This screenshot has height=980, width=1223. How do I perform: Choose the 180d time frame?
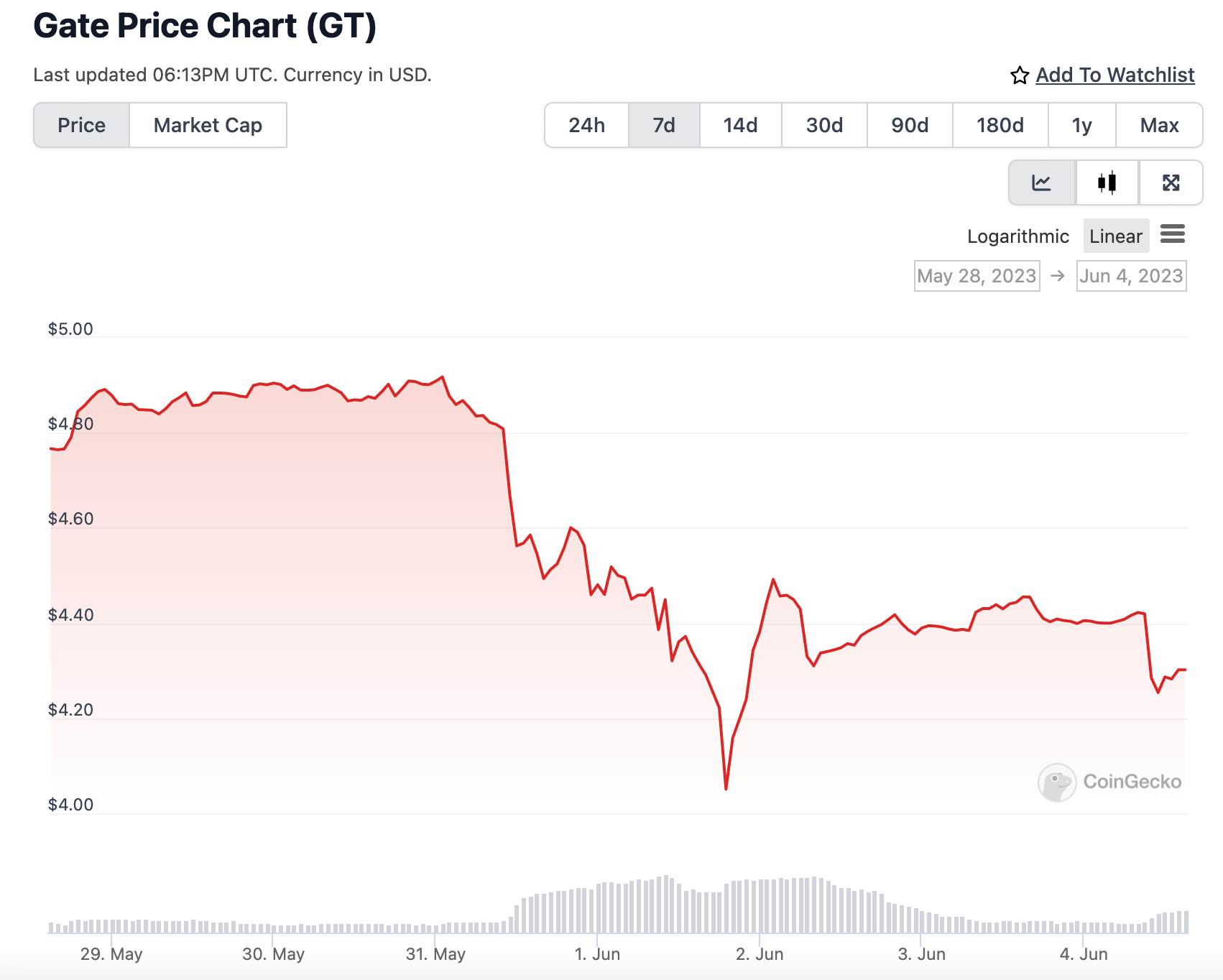[999, 125]
